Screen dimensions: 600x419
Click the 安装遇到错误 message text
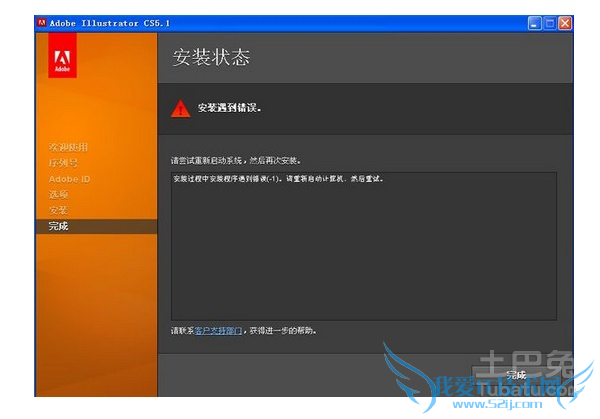tap(230, 108)
